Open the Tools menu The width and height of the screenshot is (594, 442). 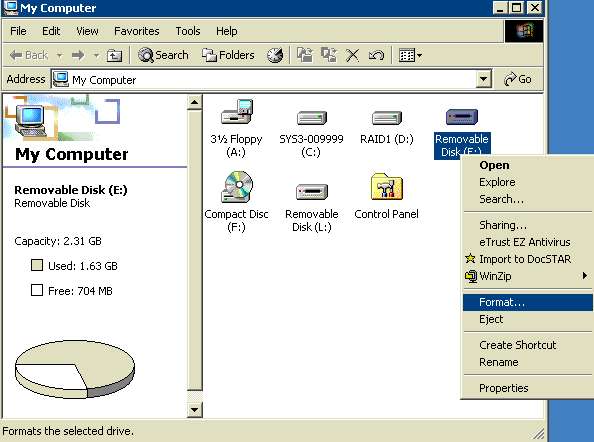click(x=188, y=31)
